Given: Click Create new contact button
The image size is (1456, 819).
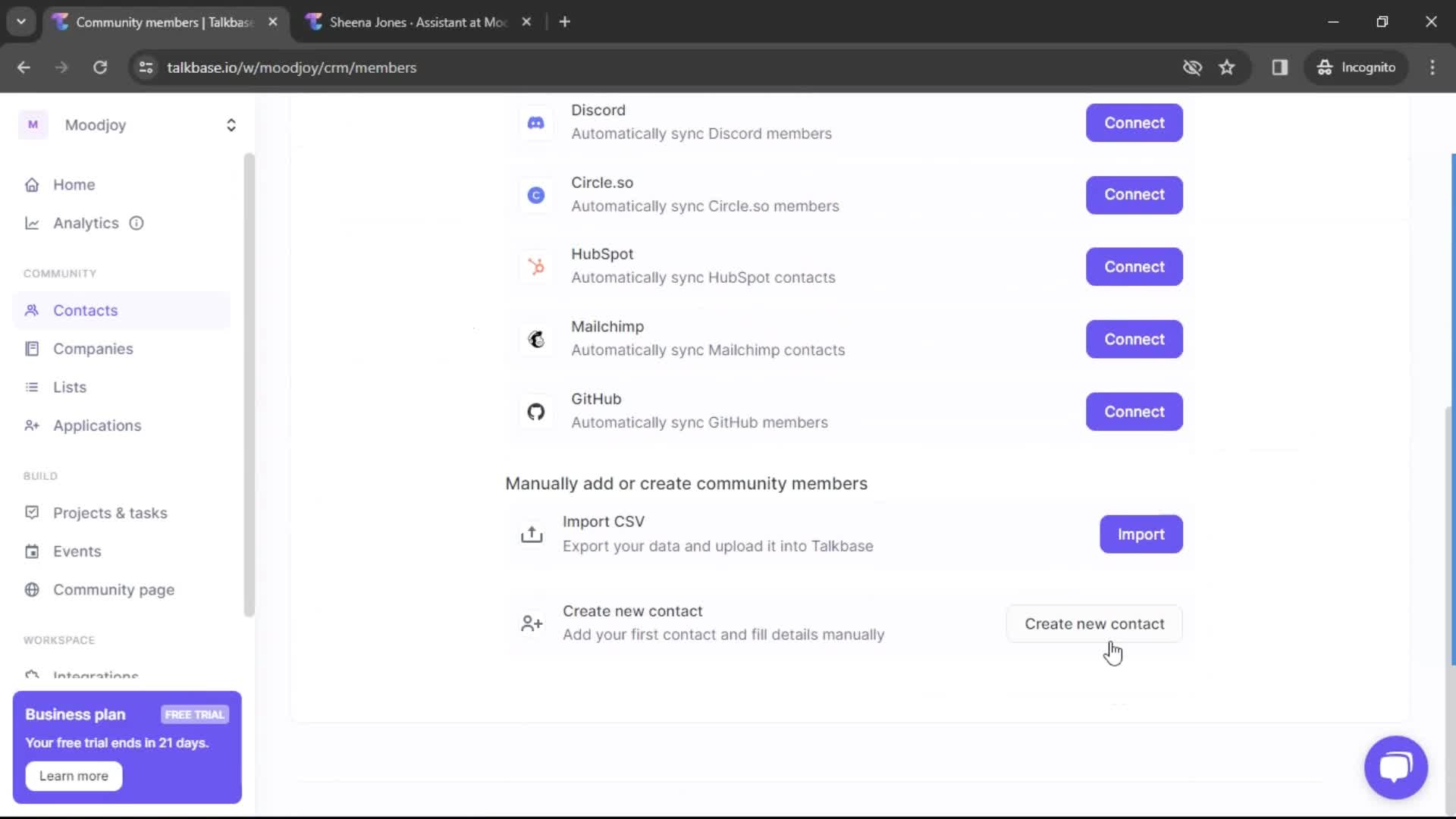Looking at the screenshot, I should (x=1094, y=623).
